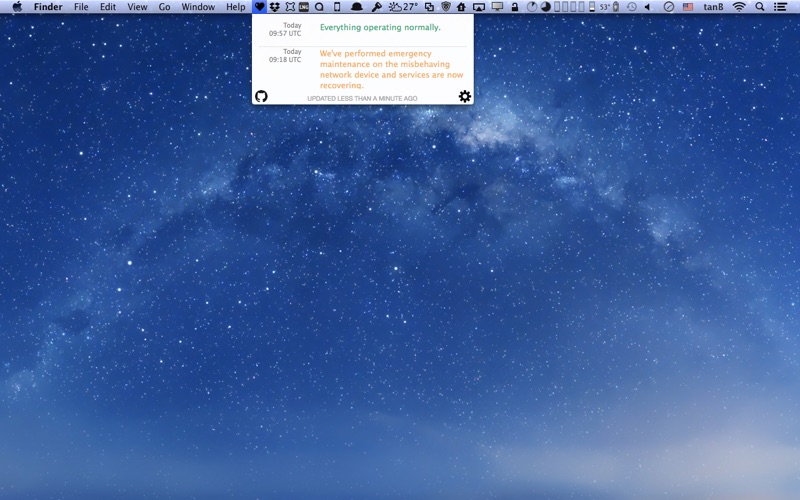Screen dimensions: 800x500
Task: Open the US flag input source menu
Action: [688, 7]
